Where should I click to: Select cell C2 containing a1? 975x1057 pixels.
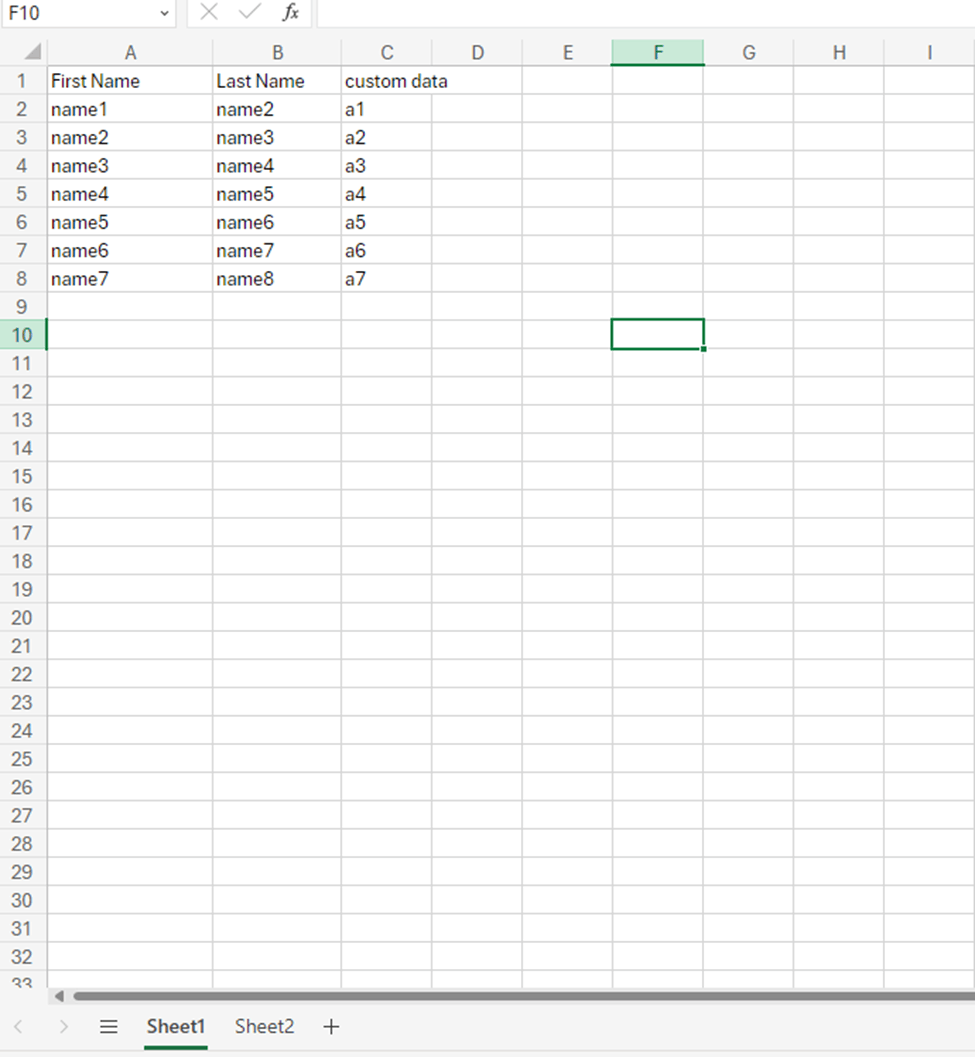coord(386,109)
